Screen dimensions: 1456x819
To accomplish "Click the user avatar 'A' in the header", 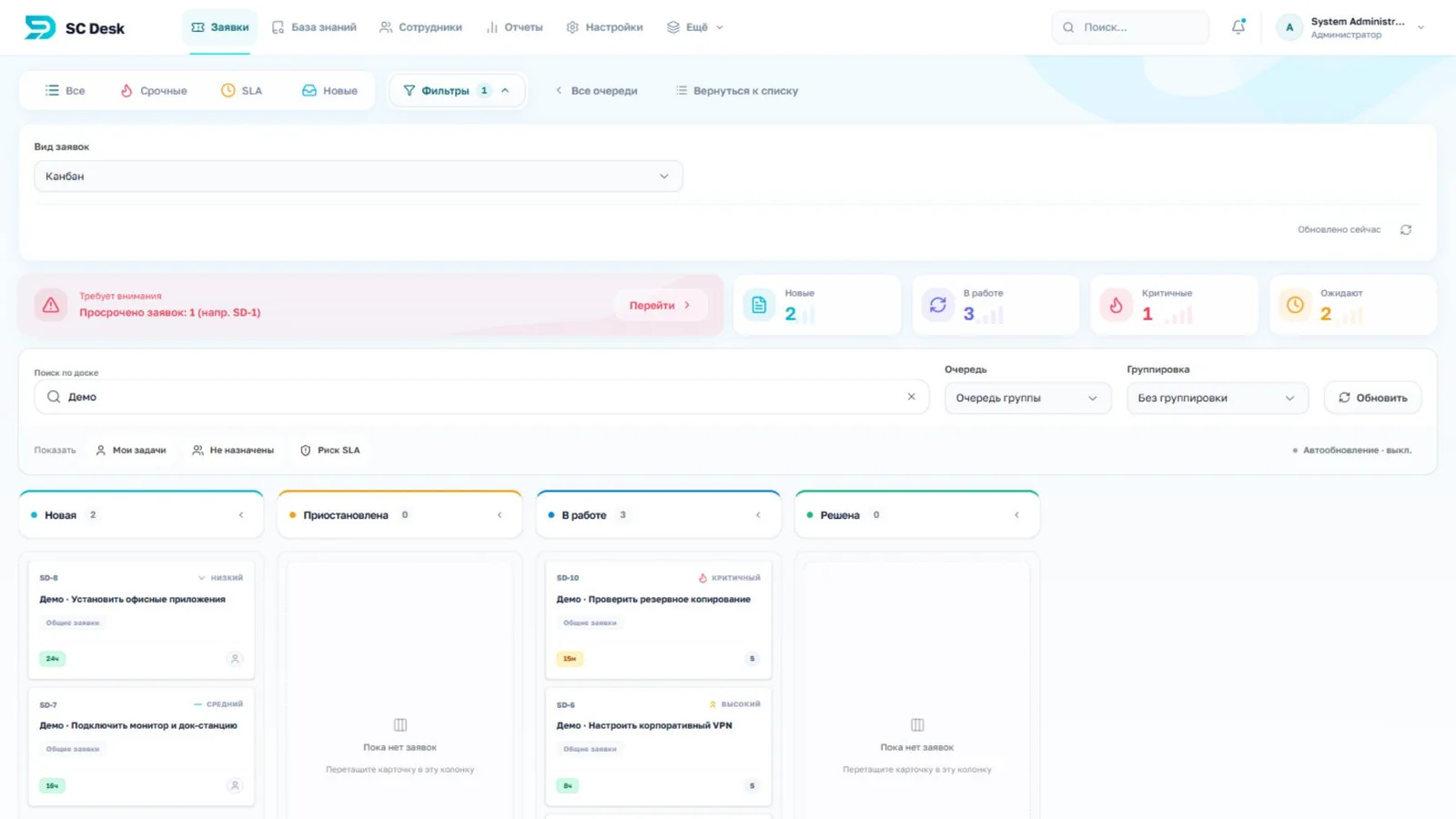I will pos(1289,27).
